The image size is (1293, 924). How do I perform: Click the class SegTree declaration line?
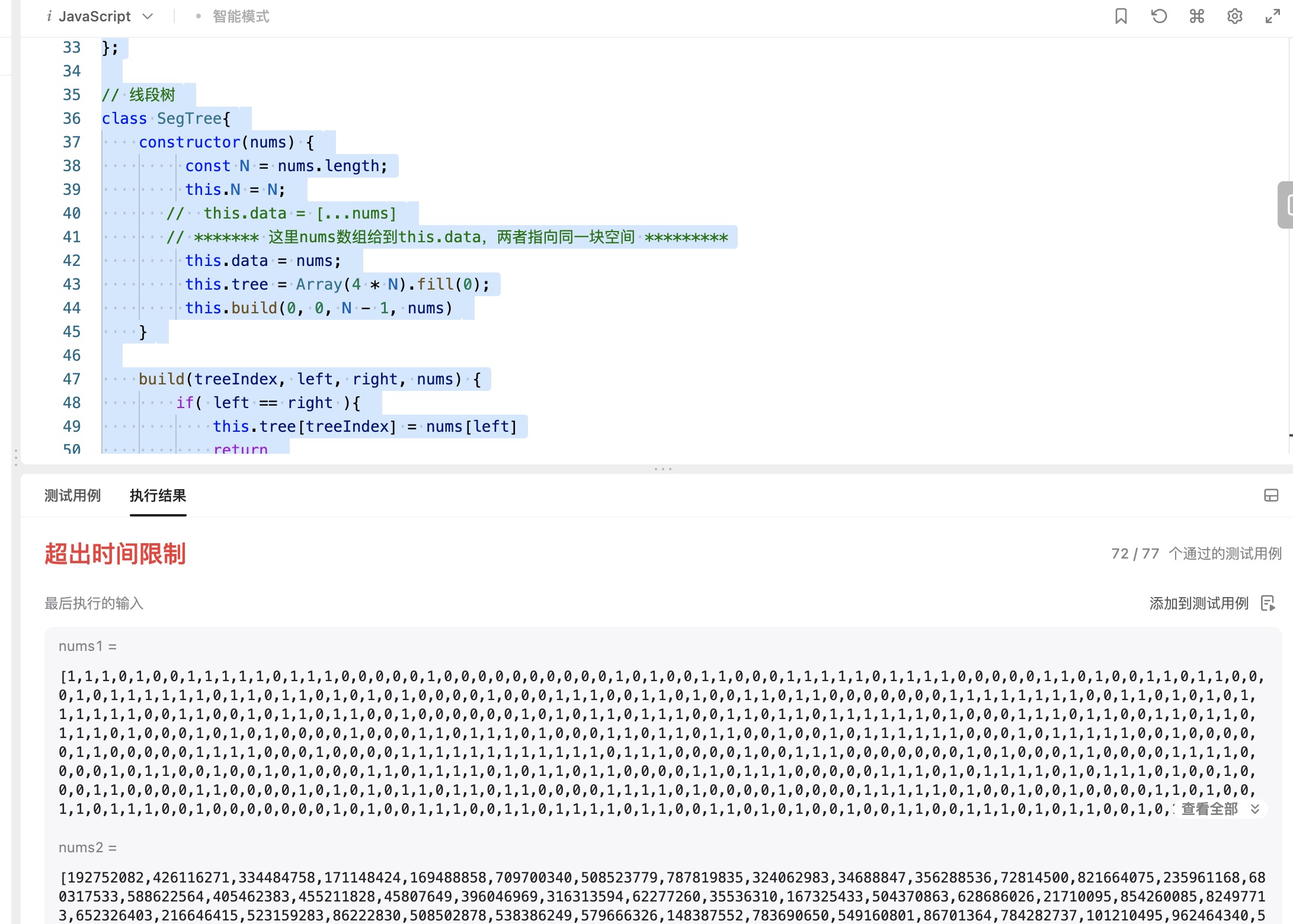(x=166, y=118)
